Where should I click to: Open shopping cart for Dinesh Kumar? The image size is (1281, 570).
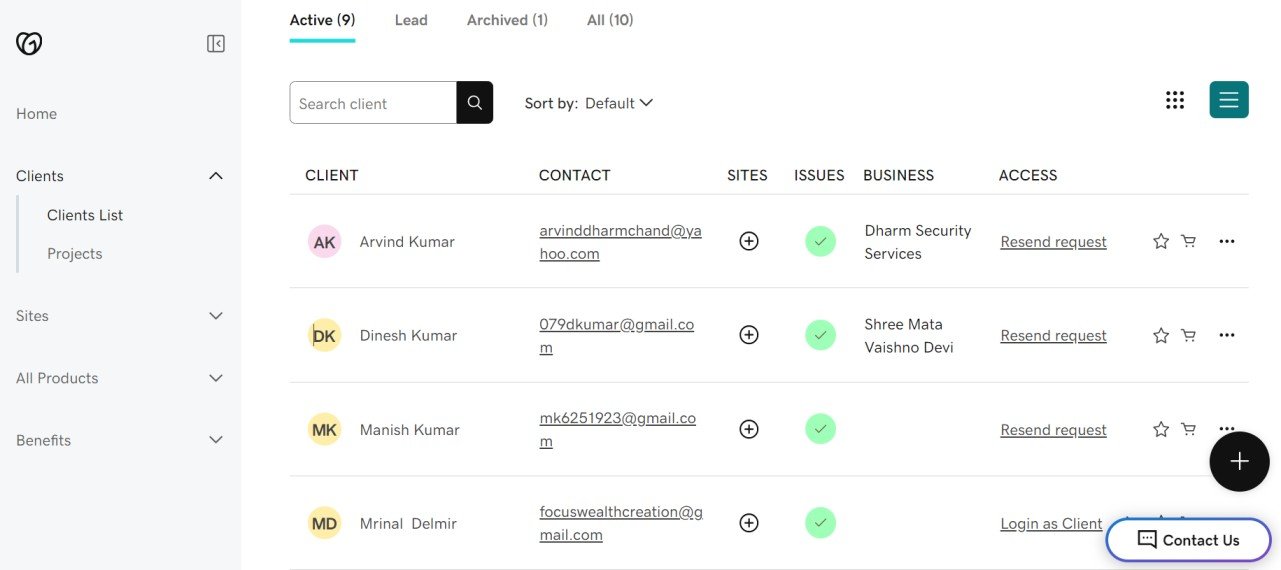1188,335
